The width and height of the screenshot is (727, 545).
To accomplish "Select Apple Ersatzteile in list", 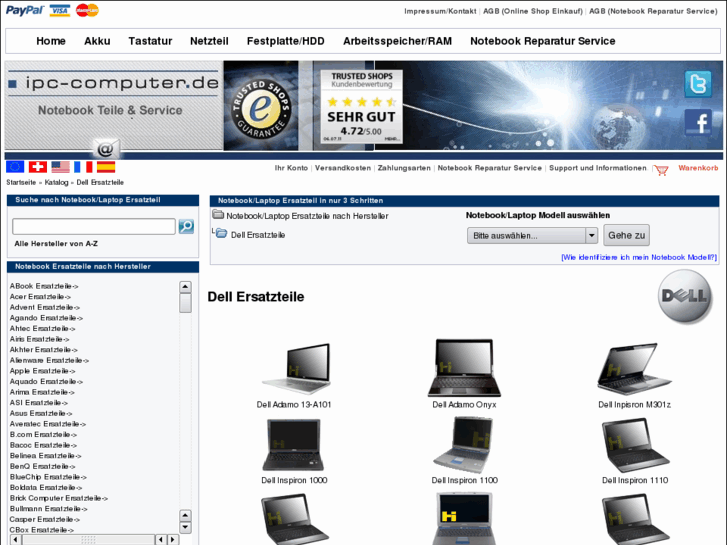I will click(42, 371).
